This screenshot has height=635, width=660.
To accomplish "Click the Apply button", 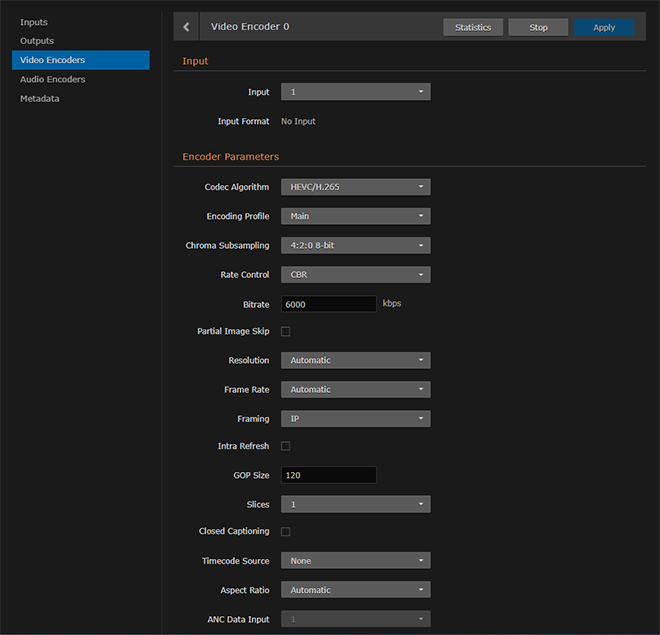I will (604, 27).
